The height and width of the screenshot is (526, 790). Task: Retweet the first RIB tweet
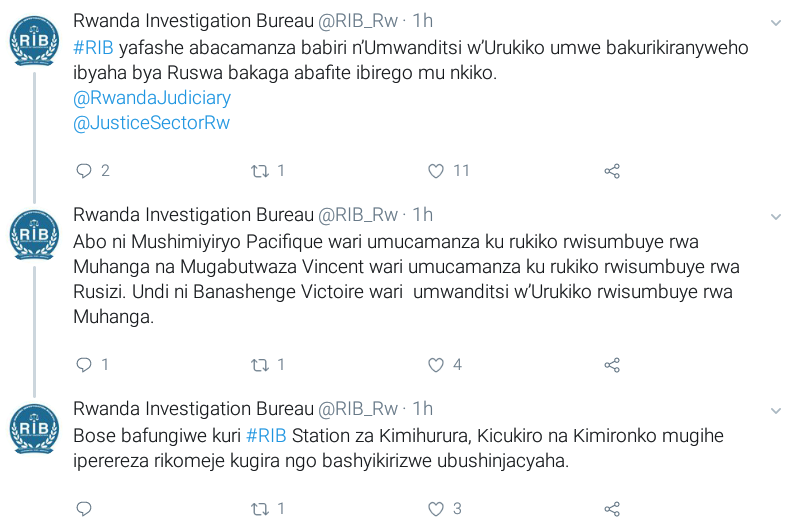(260, 171)
